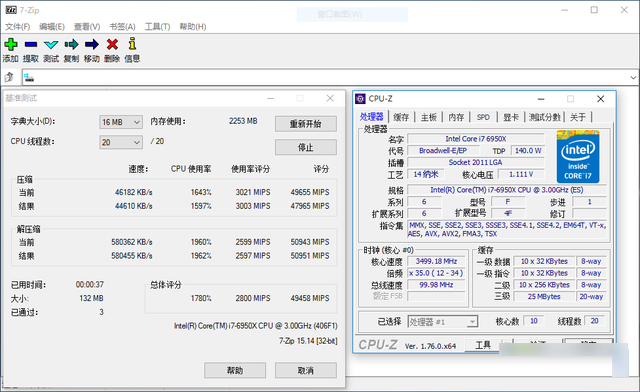Switch to the 处理器 tab in CPU-Z
This screenshot has width=640, height=392.
[x=371, y=117]
